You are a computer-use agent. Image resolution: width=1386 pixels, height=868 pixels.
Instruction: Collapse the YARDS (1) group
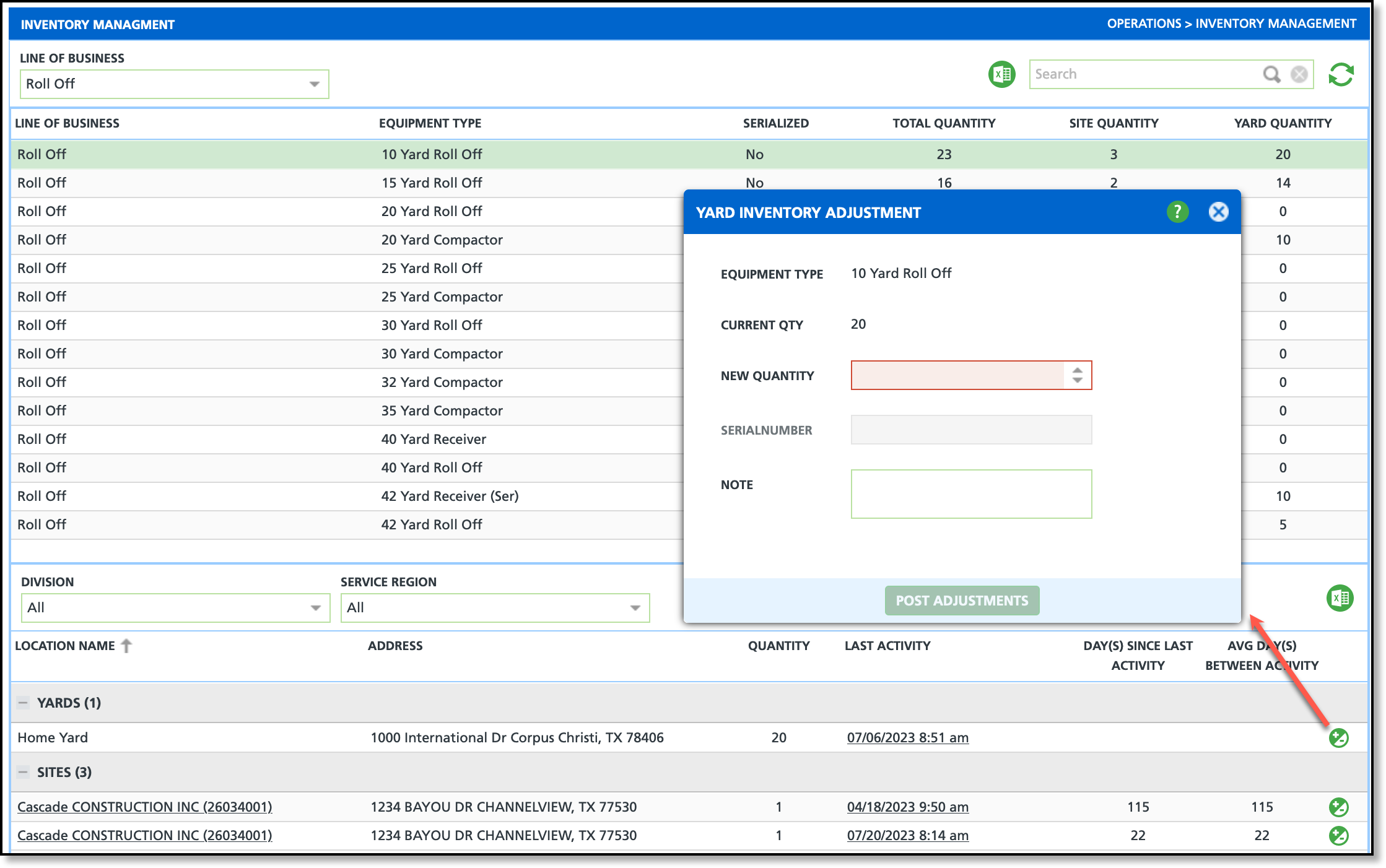point(23,703)
